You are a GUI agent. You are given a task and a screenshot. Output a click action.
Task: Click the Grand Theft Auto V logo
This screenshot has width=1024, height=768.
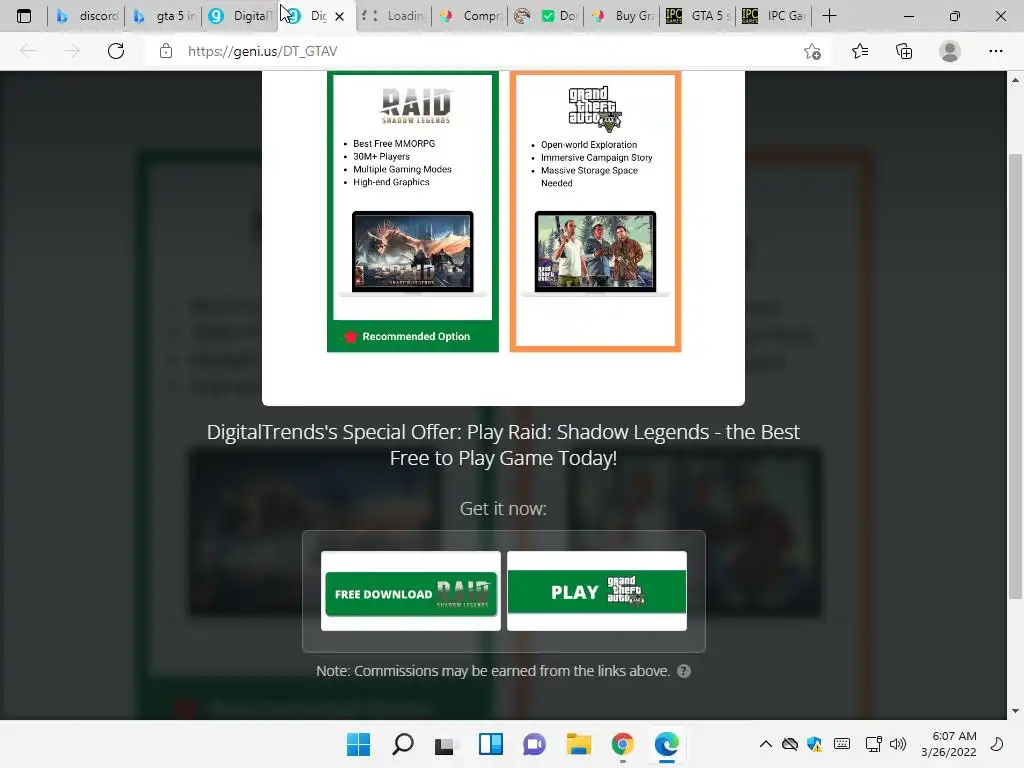coord(595,108)
